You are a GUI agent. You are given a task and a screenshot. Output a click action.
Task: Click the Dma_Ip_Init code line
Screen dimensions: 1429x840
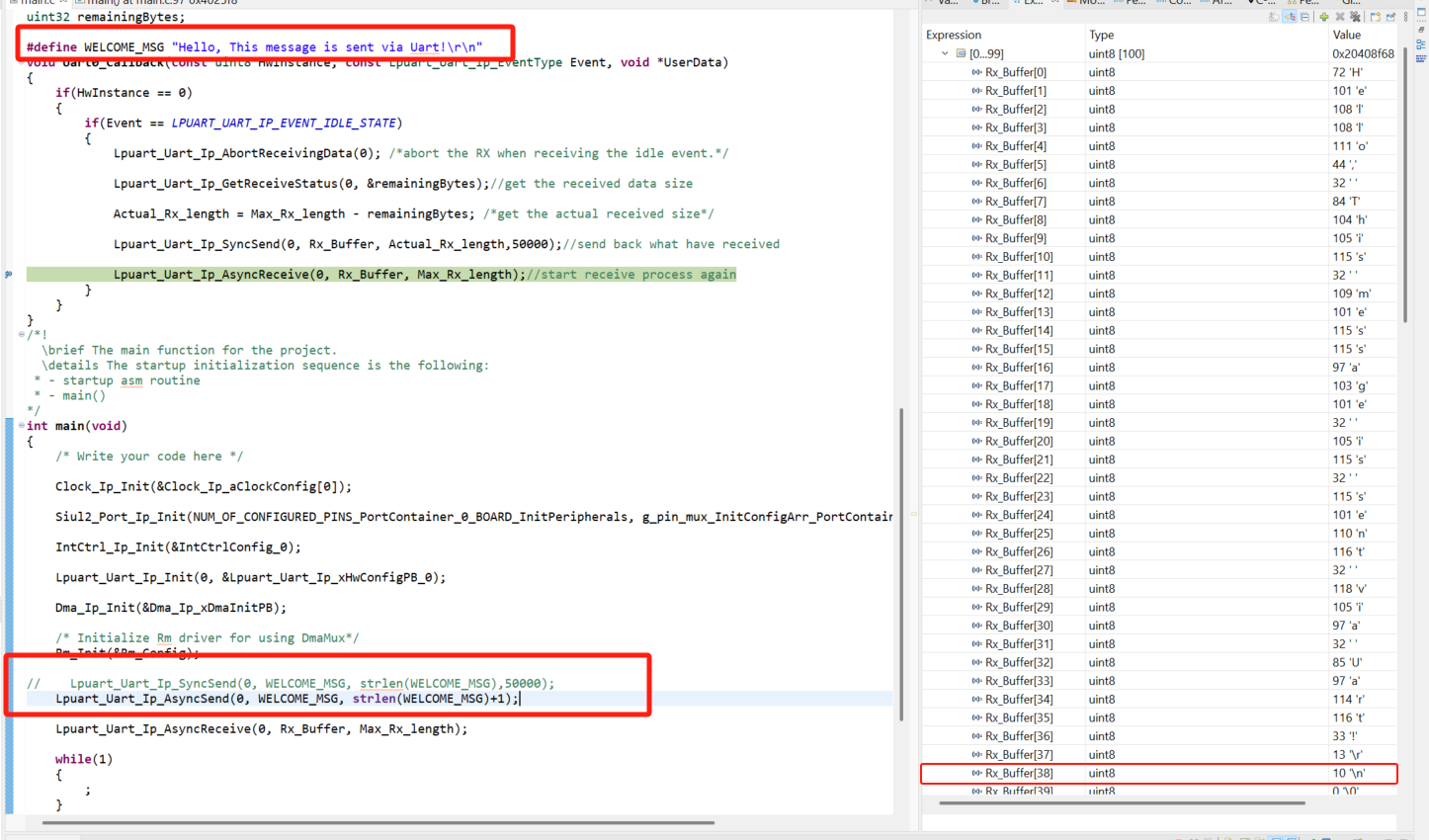click(x=171, y=608)
